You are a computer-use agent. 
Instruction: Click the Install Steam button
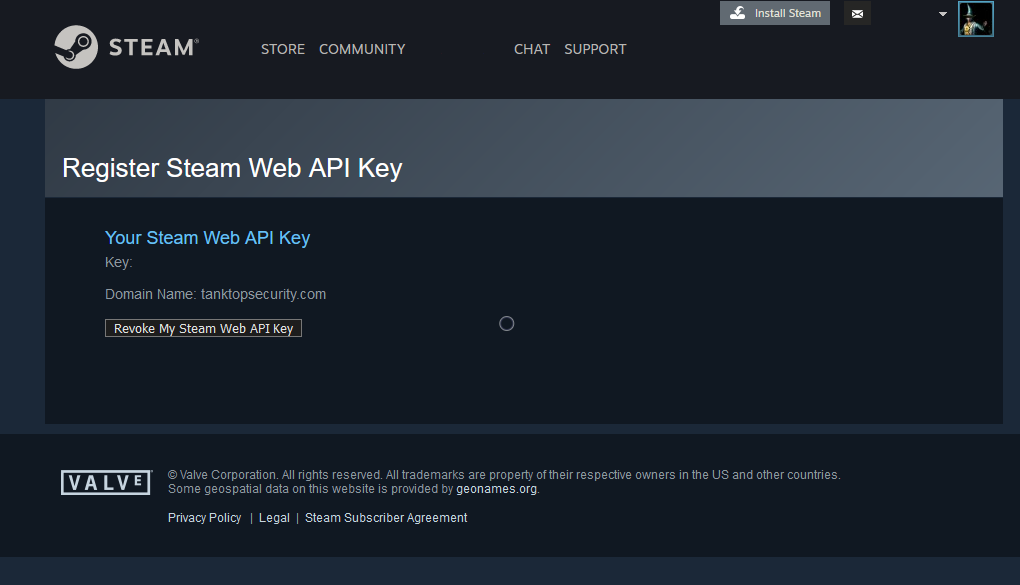(x=775, y=13)
